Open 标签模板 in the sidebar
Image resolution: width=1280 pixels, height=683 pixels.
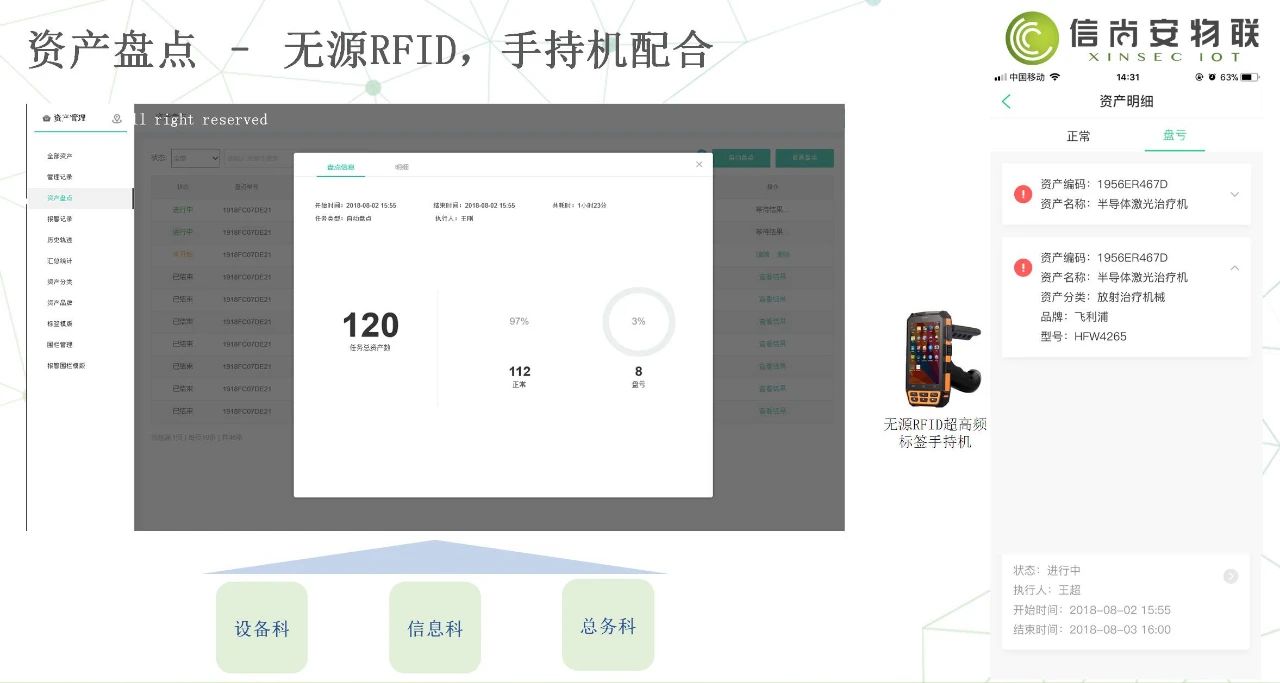(x=60, y=324)
